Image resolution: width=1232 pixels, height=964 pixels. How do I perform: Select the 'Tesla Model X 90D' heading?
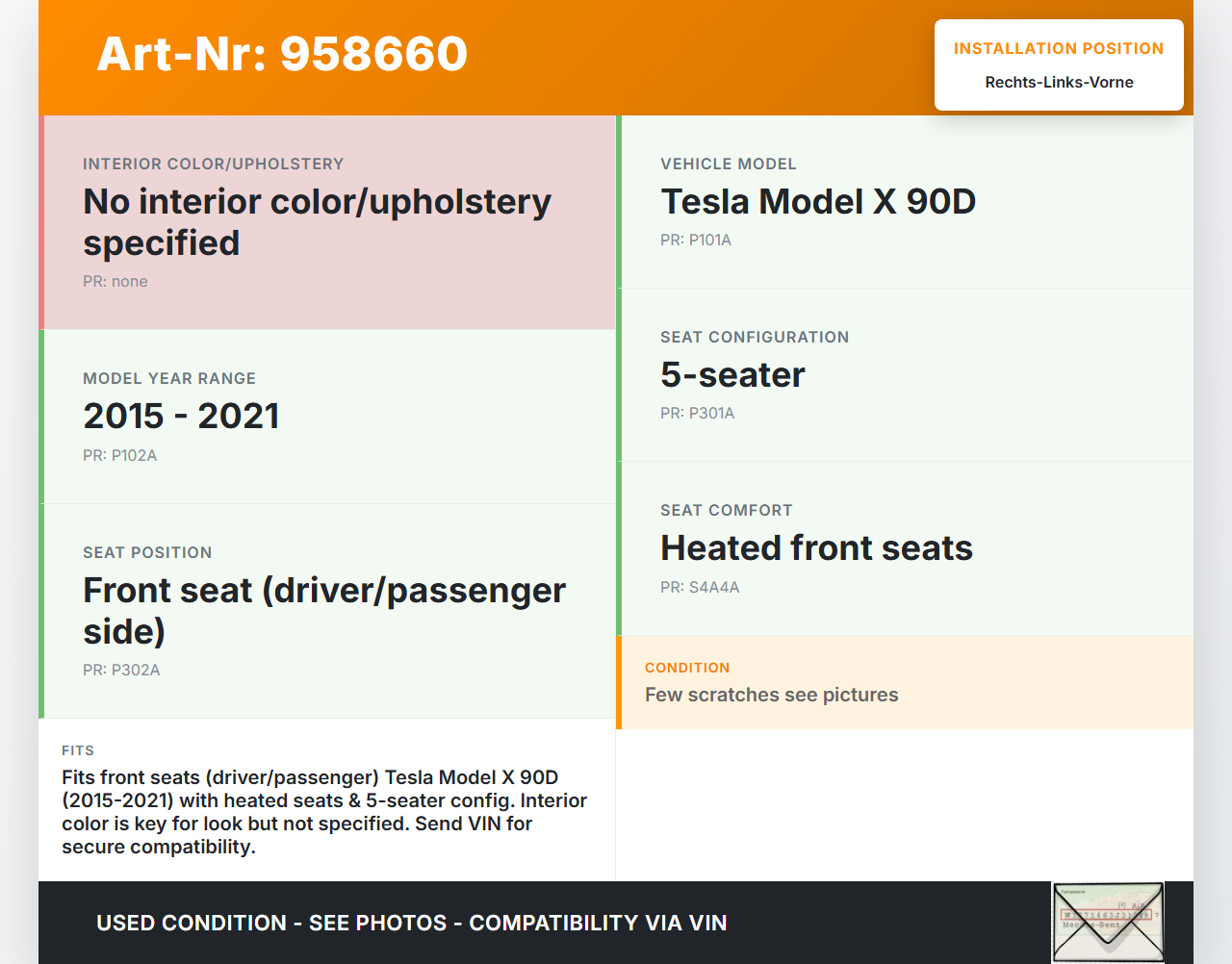click(x=818, y=201)
